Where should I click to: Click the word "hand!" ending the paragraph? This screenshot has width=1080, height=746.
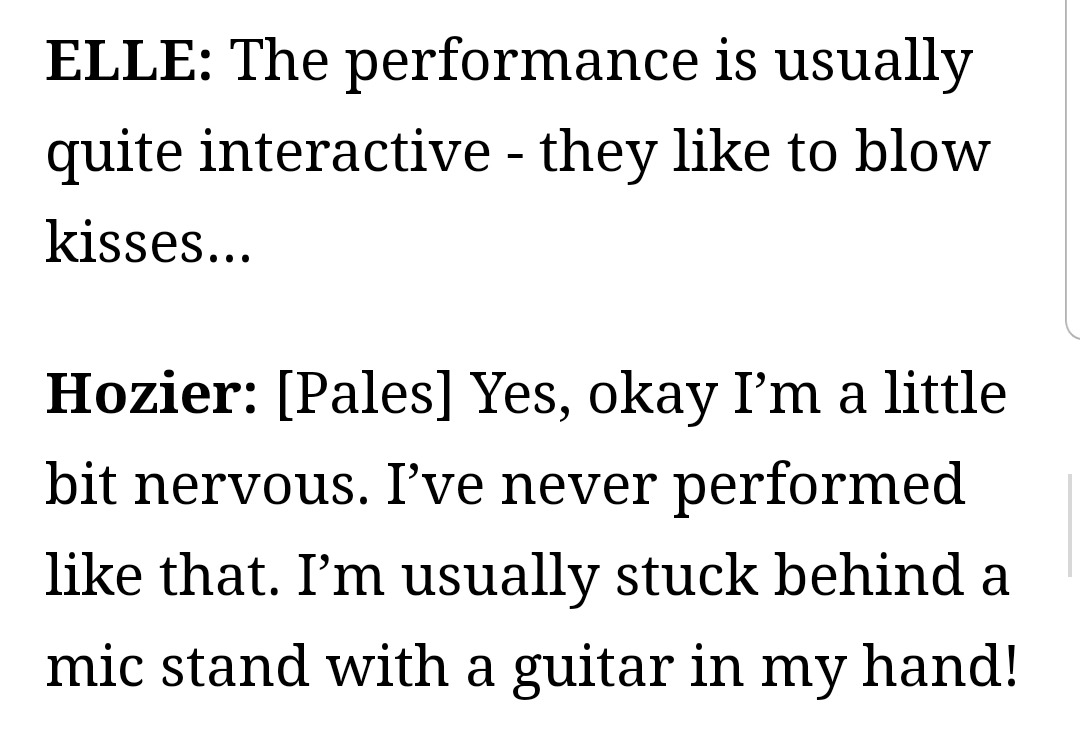939,665
